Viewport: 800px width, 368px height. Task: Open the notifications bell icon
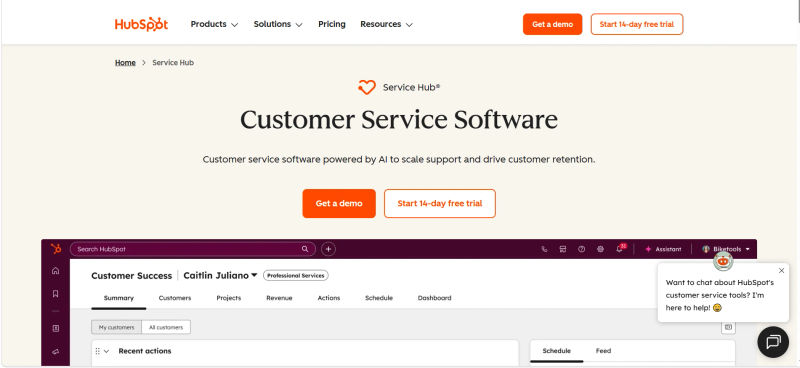pyautogui.click(x=620, y=249)
